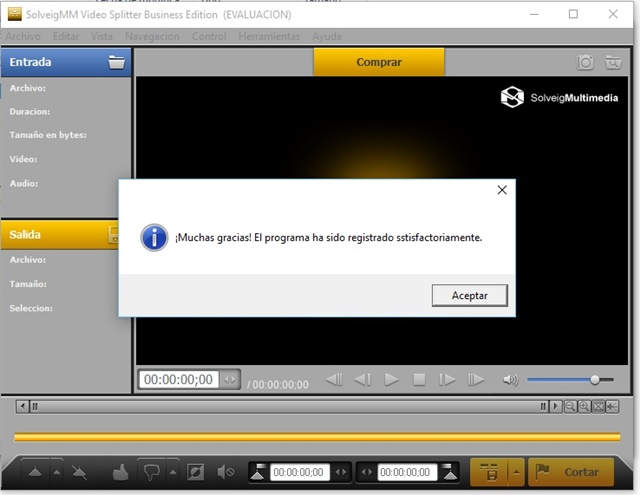Screen dimensions: 640x495
Task: Set the right marker with the end flag icon
Action: tap(449, 472)
